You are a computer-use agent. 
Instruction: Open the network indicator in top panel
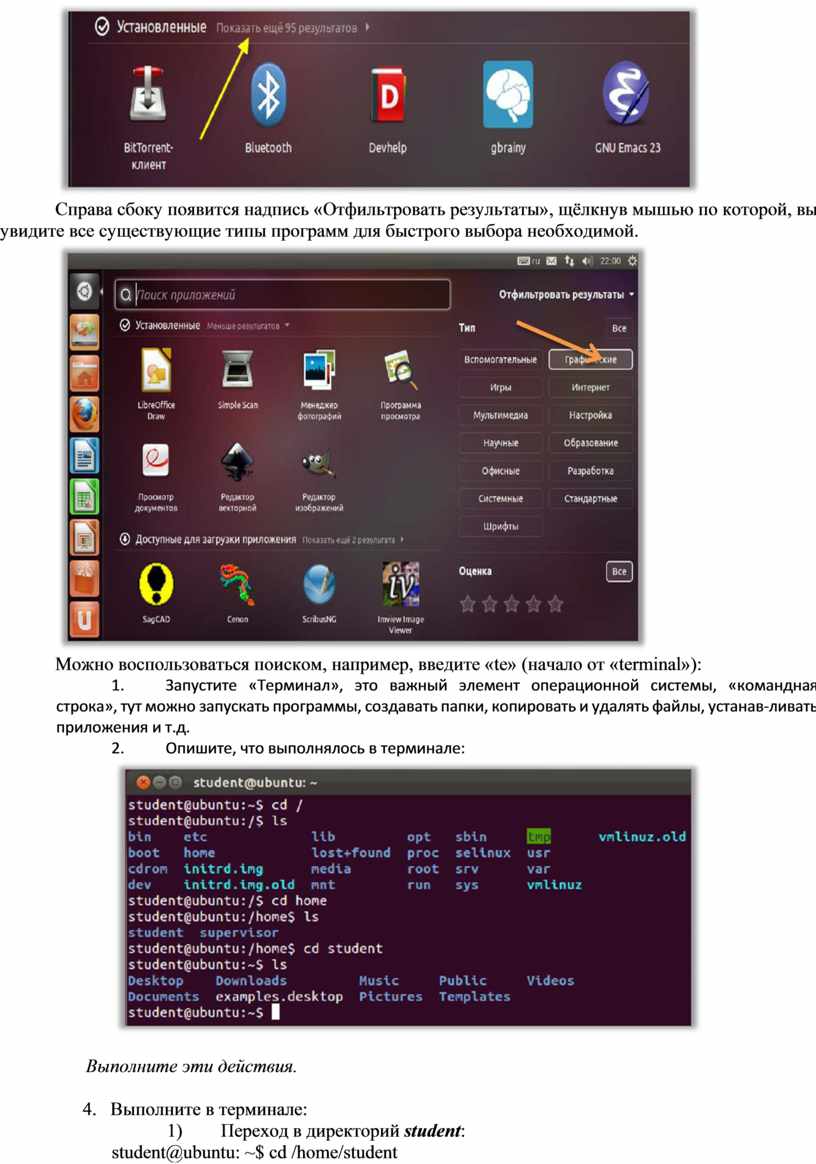click(569, 261)
